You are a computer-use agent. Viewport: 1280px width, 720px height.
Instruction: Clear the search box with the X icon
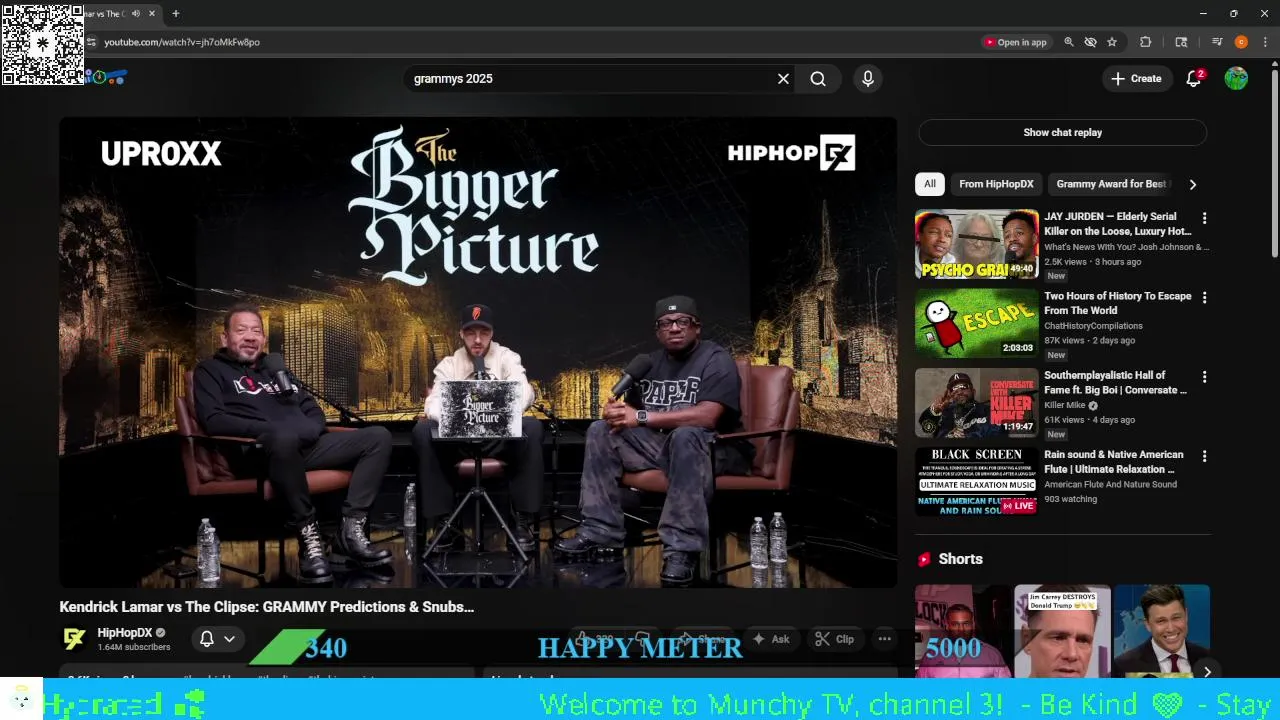783,79
